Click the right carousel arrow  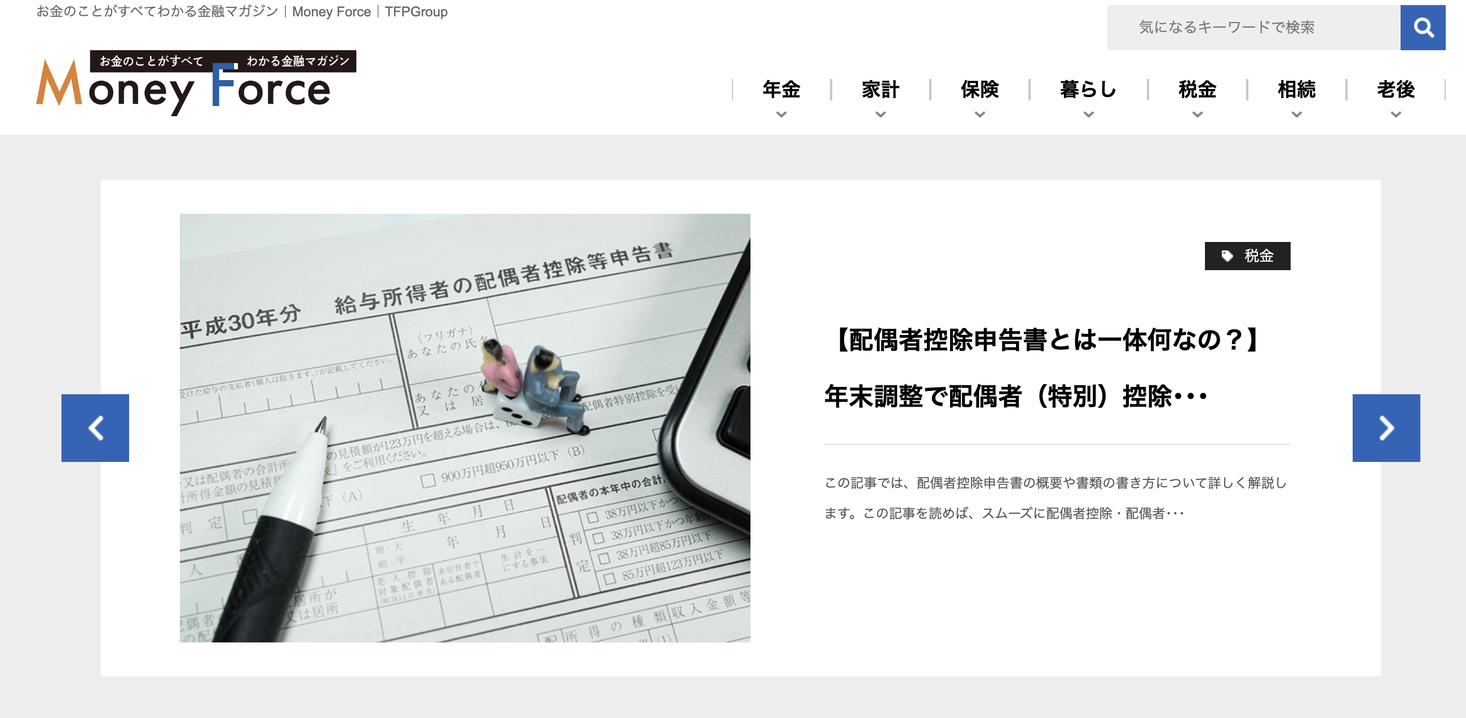click(x=1386, y=428)
